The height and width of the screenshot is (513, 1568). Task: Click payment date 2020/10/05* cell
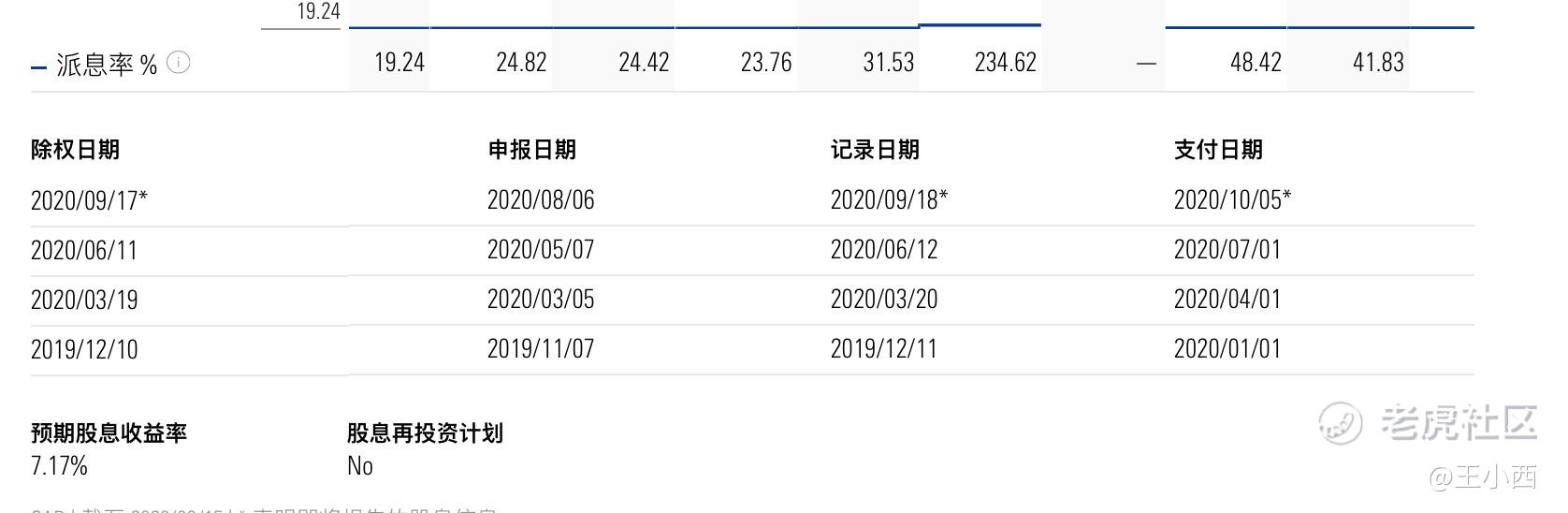(1232, 200)
